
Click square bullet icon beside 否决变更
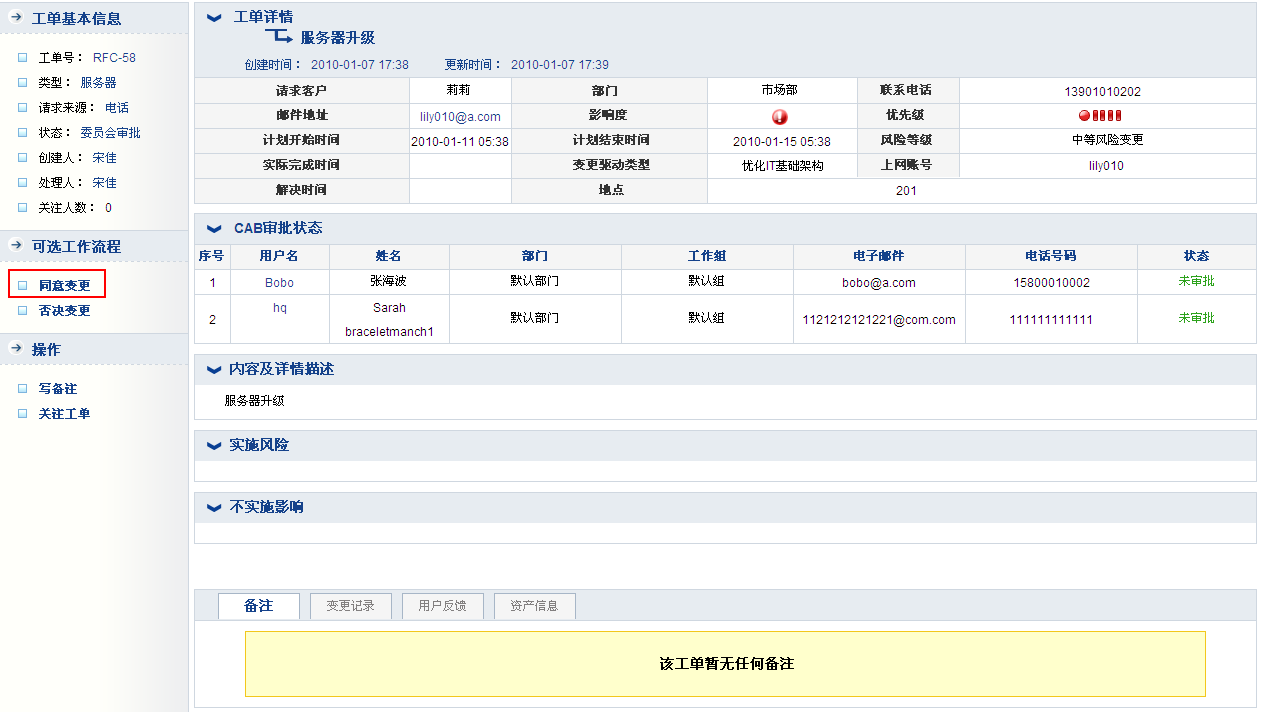(x=23, y=311)
